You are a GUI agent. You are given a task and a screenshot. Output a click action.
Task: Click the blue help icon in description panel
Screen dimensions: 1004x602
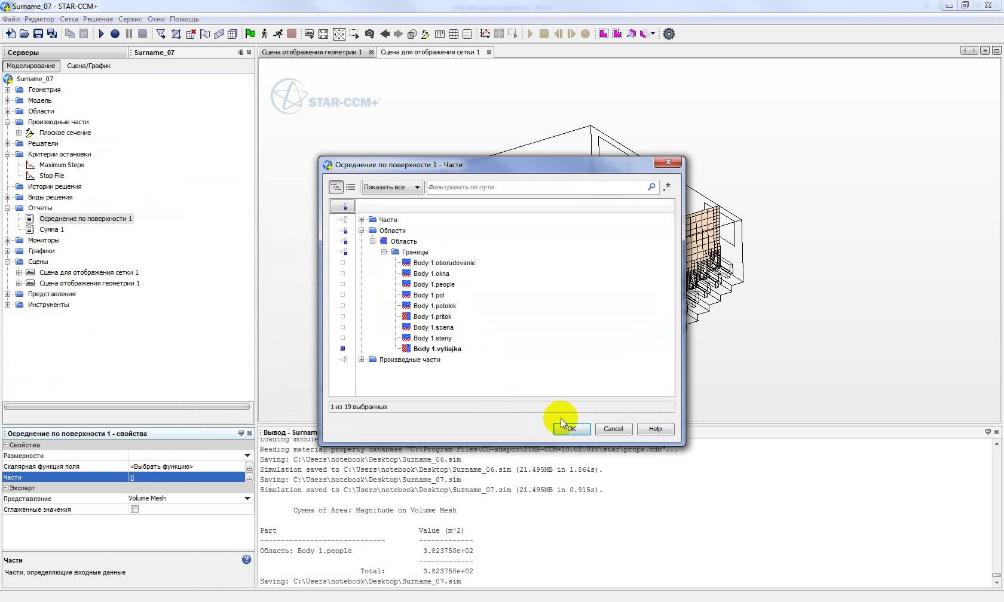(246, 560)
